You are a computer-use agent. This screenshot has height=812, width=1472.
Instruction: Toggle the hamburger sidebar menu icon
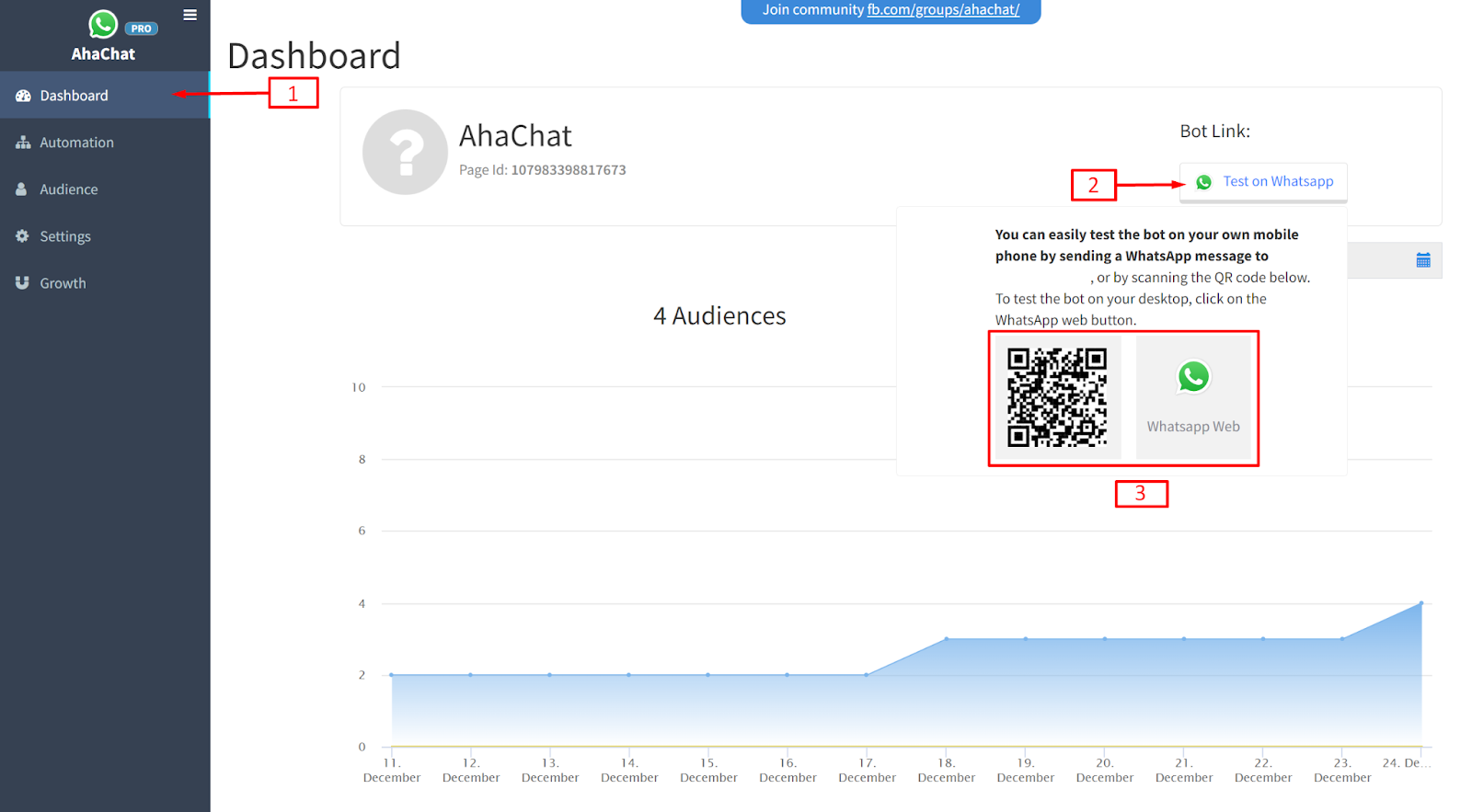190,15
